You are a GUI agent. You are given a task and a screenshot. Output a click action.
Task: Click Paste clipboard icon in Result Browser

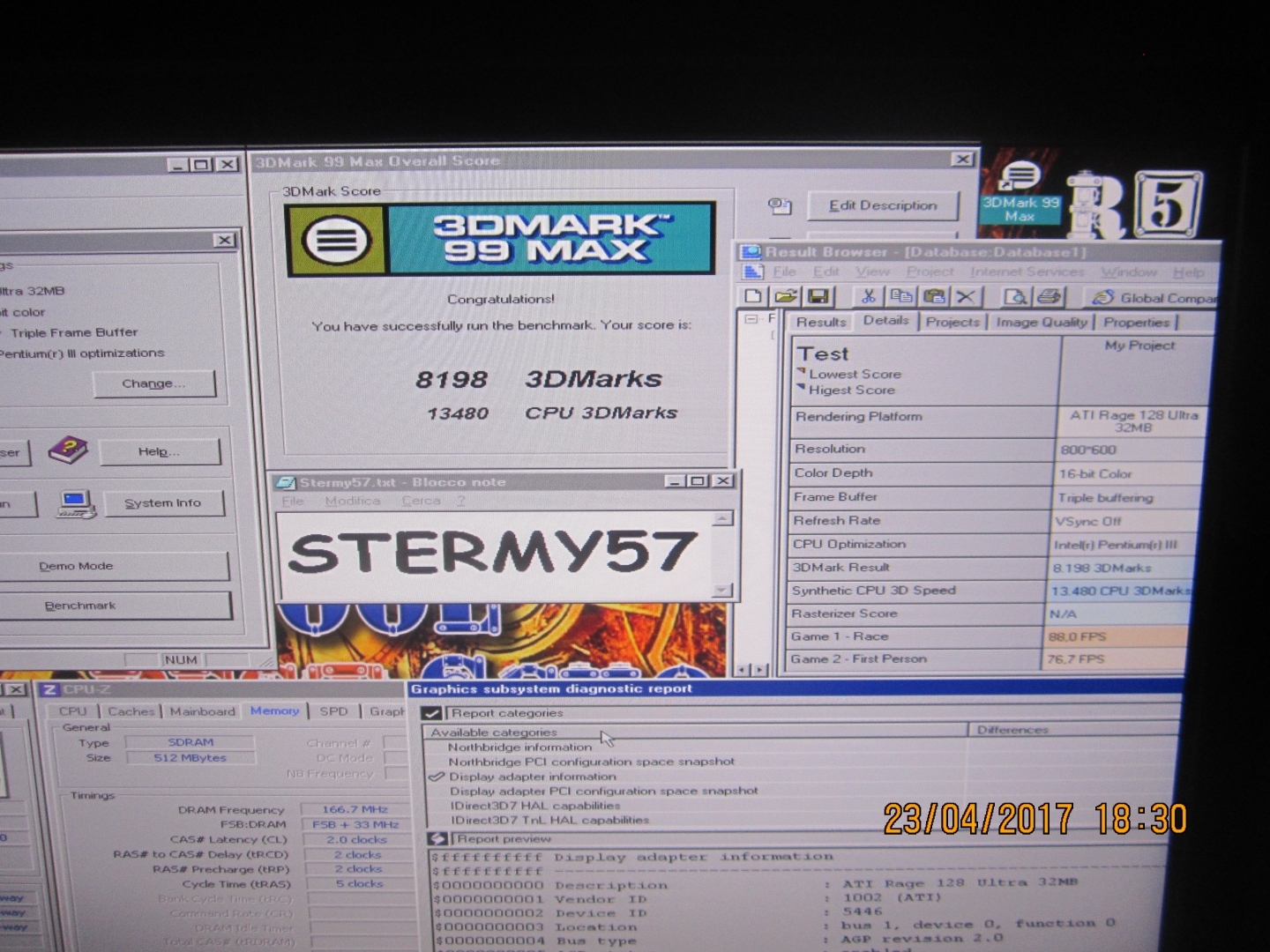[934, 296]
